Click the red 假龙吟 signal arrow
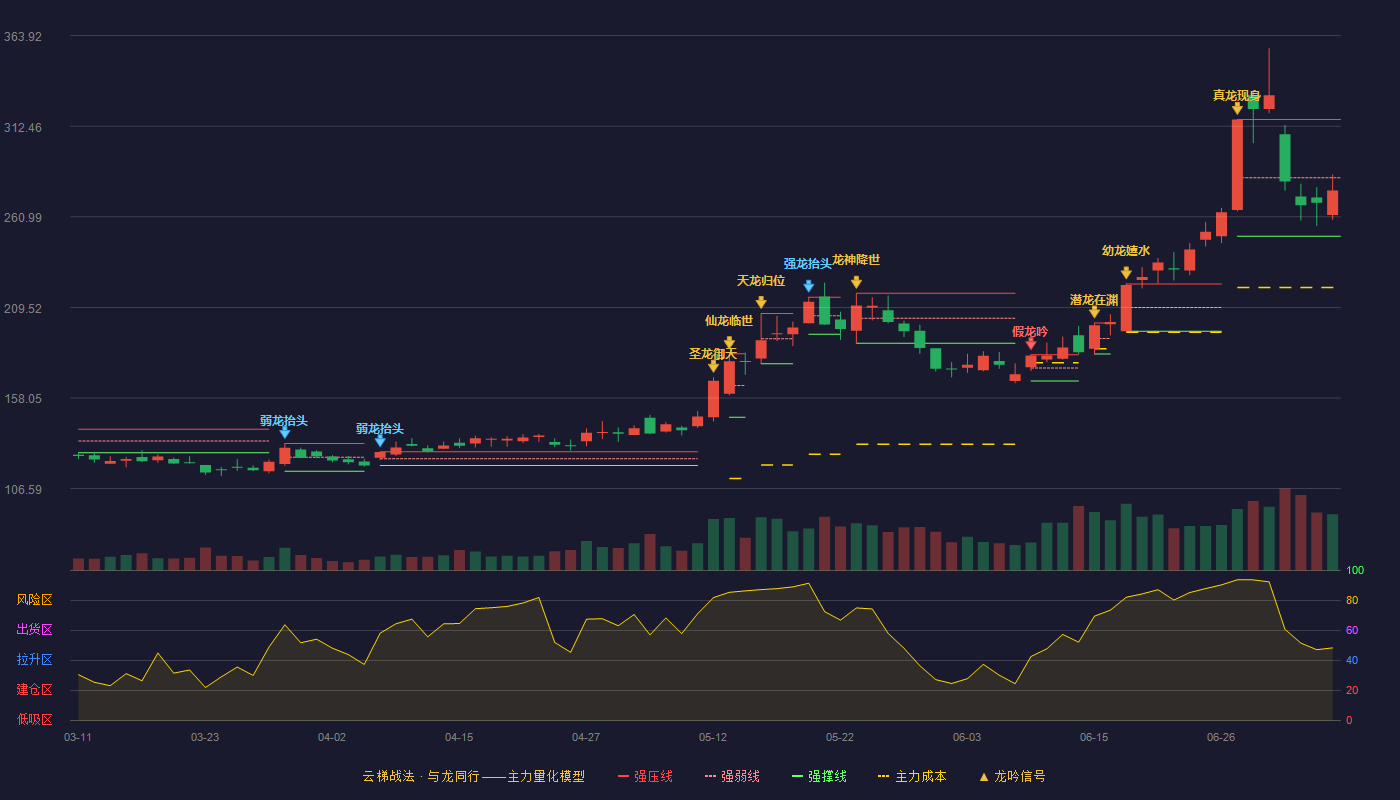Viewport: 1400px width, 800px height. (1031, 344)
